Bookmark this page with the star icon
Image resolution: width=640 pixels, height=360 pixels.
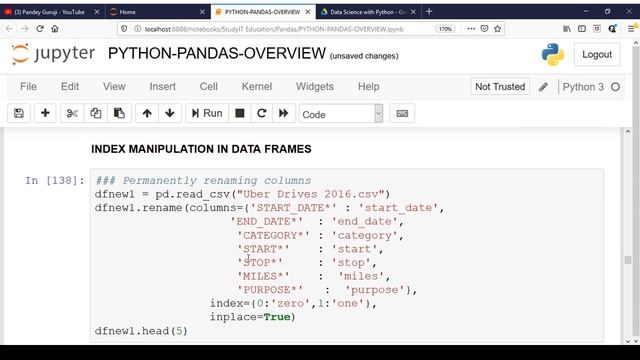498,29
